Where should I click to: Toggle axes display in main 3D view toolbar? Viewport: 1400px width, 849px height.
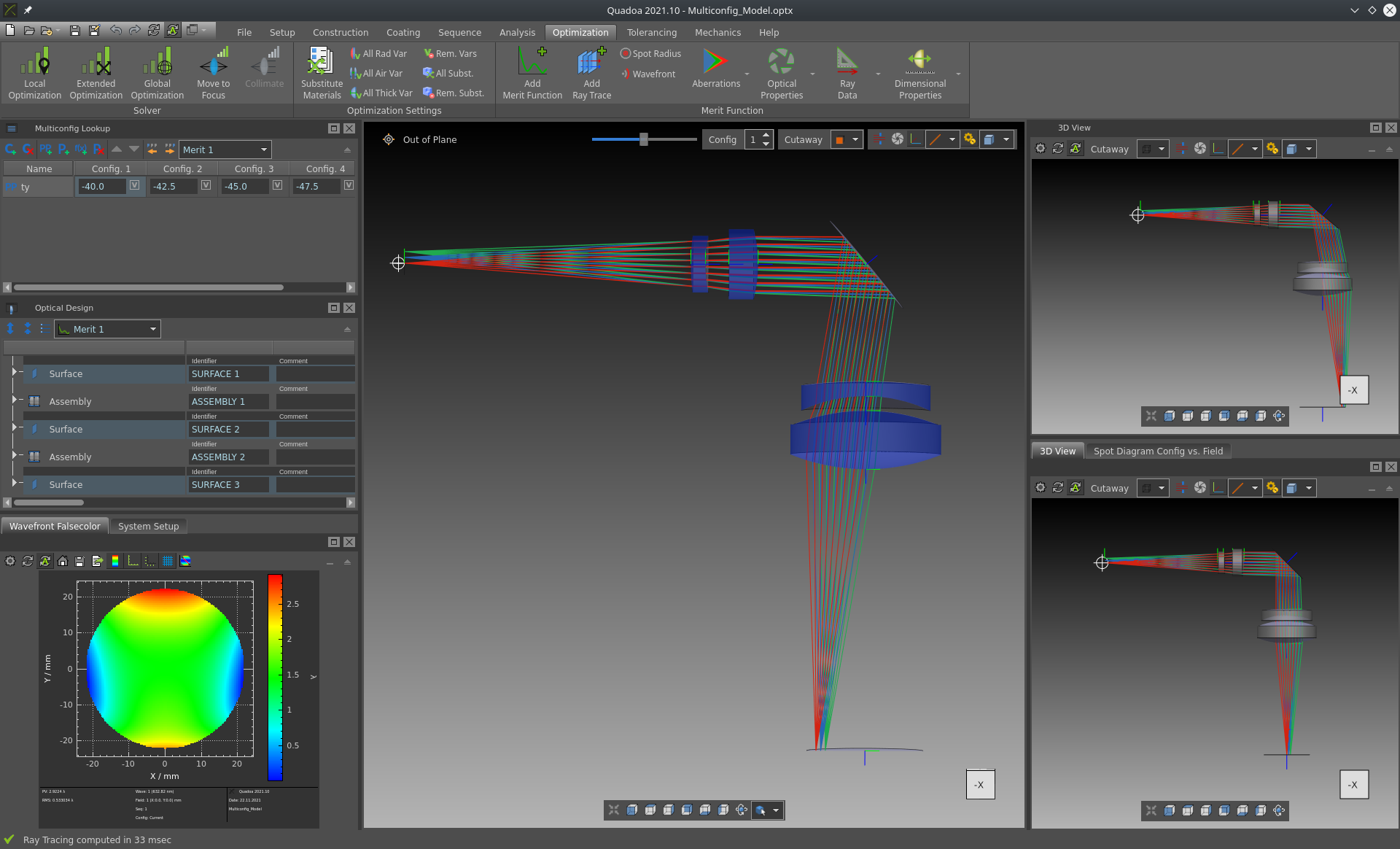coord(916,139)
